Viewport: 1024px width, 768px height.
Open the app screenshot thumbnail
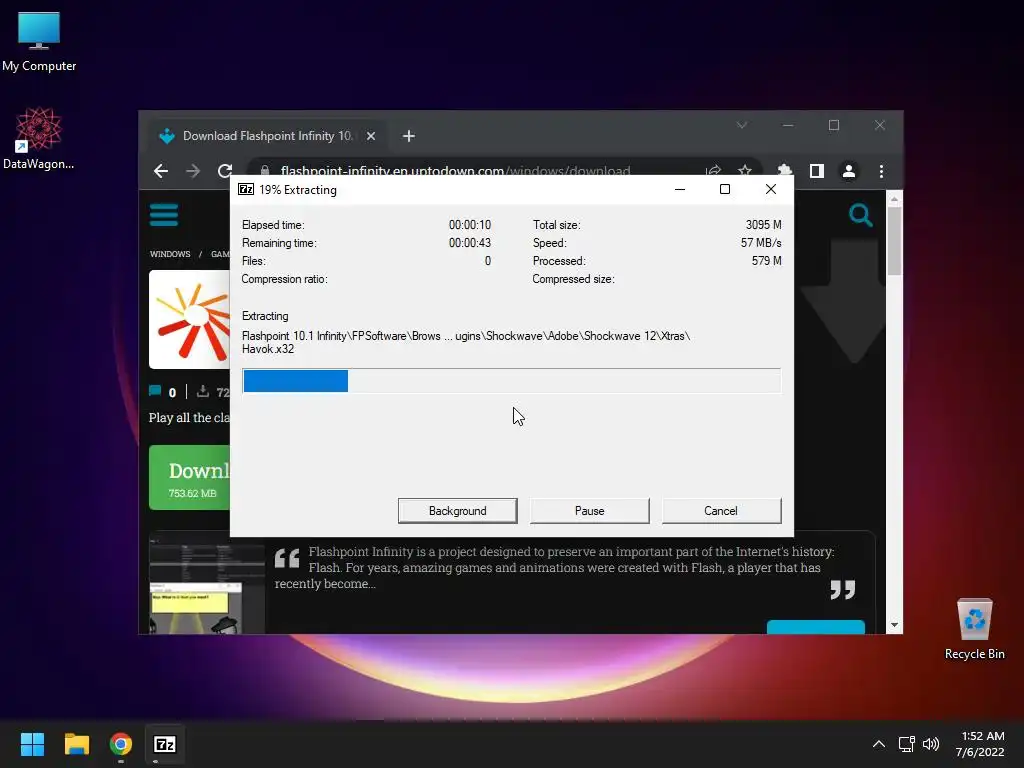pos(206,587)
